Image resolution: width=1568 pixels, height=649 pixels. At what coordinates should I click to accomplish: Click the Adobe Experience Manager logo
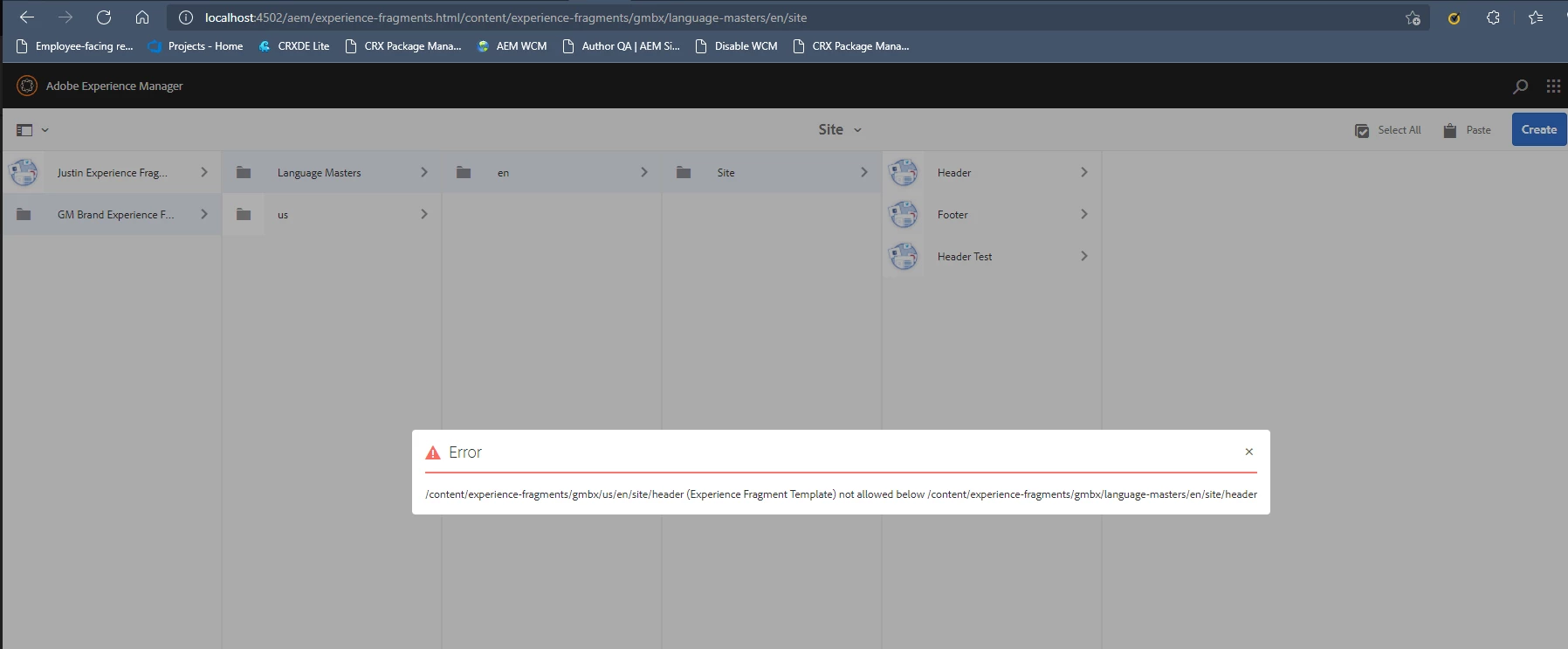[27, 86]
